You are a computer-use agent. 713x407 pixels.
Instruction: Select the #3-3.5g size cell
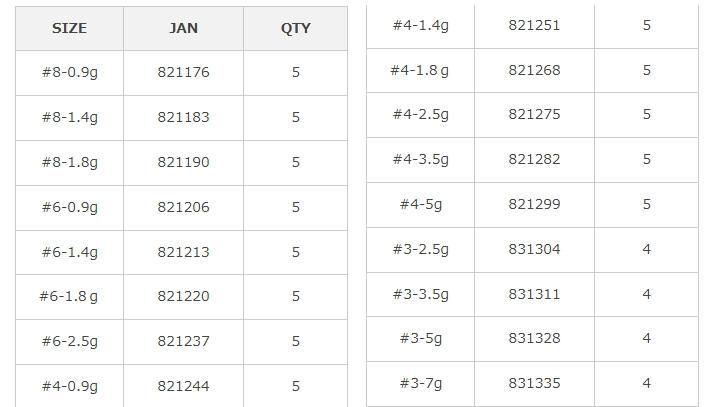coord(420,294)
